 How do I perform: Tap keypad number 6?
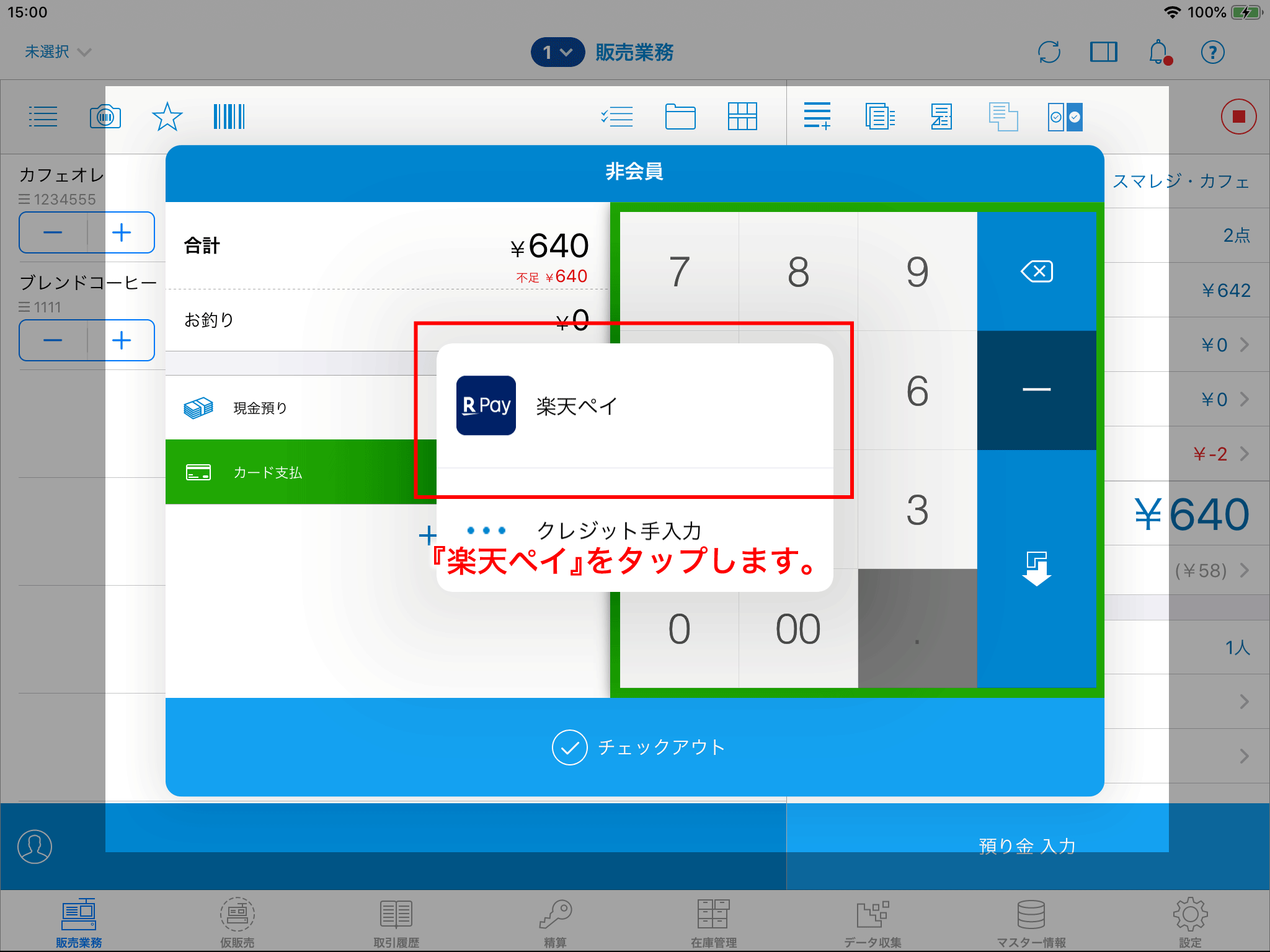pos(917,390)
